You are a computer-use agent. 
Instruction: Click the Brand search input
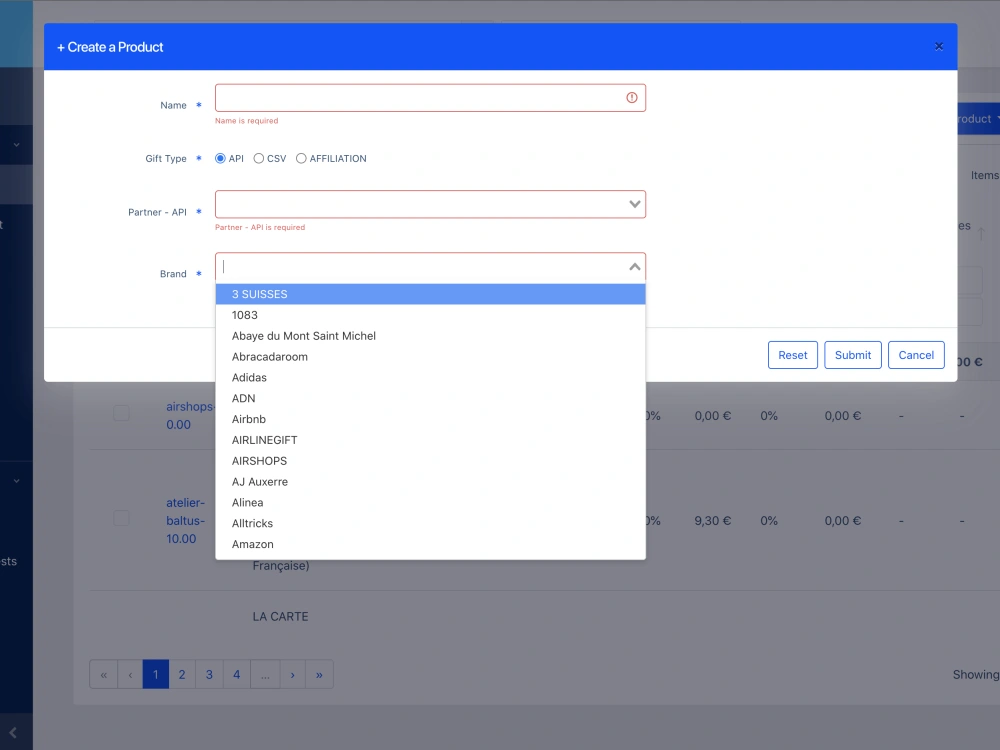421,267
